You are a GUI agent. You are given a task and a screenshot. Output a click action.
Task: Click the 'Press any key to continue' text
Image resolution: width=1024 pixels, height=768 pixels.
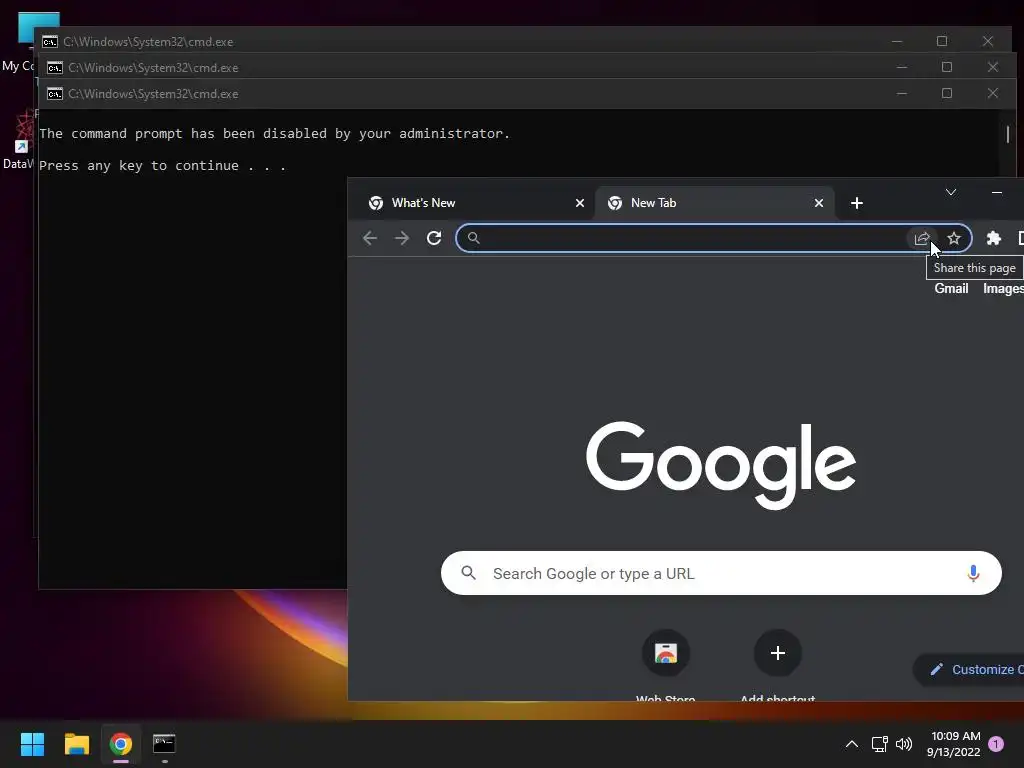coord(163,166)
